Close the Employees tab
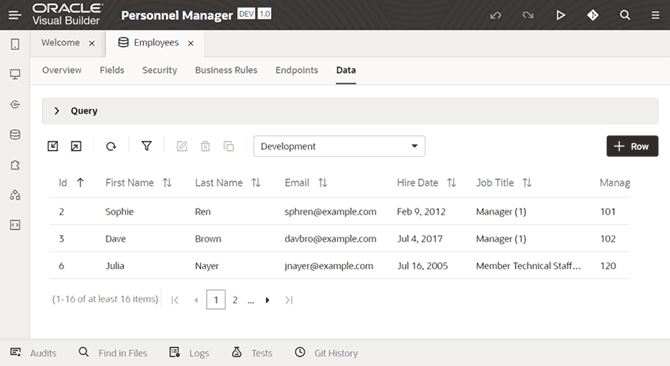This screenshot has height=366, width=670. tap(191, 43)
